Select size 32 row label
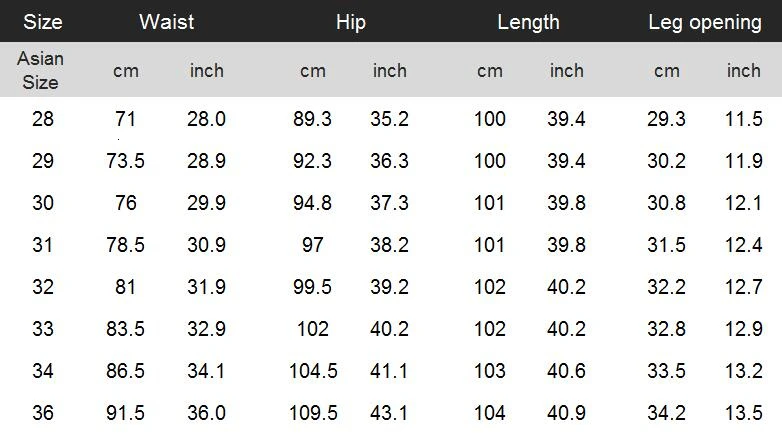782x436 pixels. coord(43,287)
